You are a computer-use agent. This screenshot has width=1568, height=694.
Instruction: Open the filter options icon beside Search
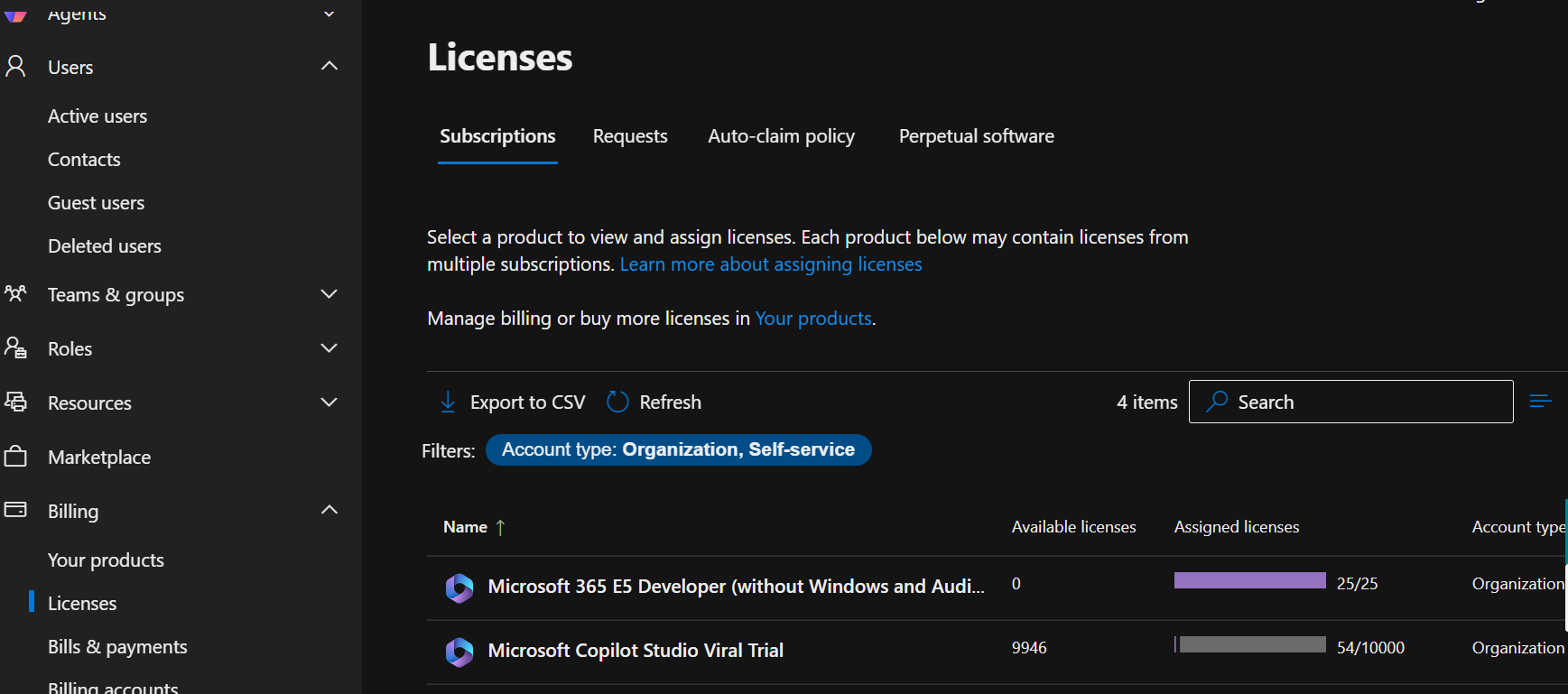tap(1540, 402)
